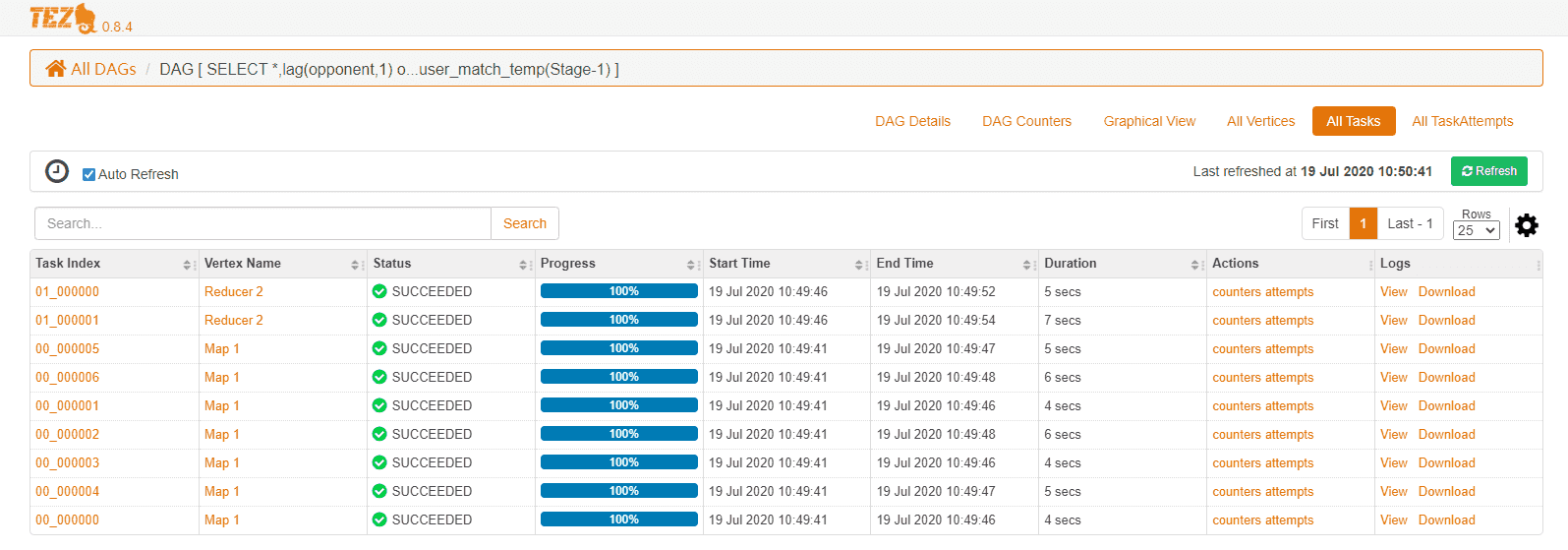Image resolution: width=1568 pixels, height=550 pixels.
Task: Click the Tez logo icon
Action: point(63,18)
